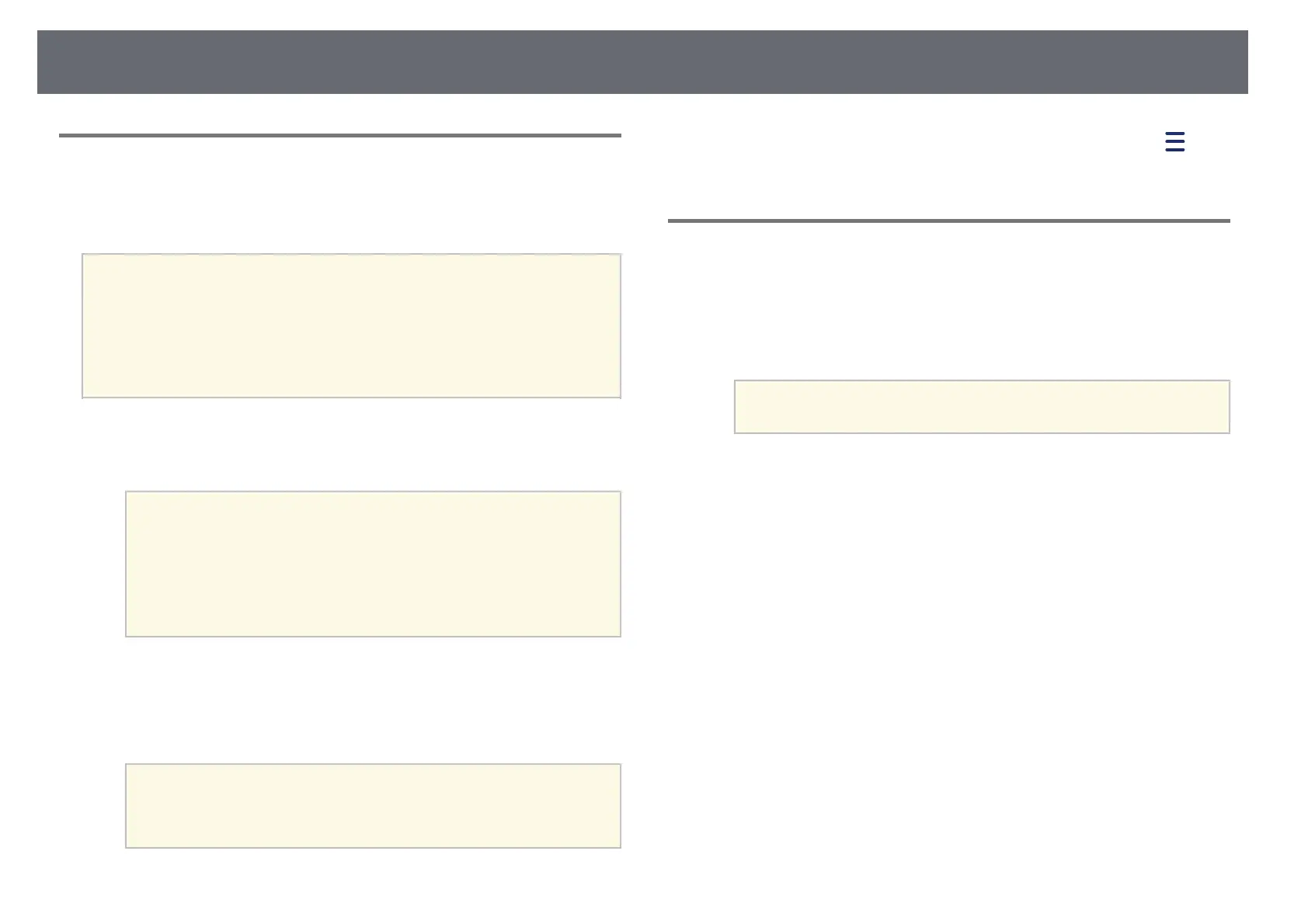1308x924 pixels.
Task: Open the hamburger menu icon
Action: pyautogui.click(x=1174, y=142)
